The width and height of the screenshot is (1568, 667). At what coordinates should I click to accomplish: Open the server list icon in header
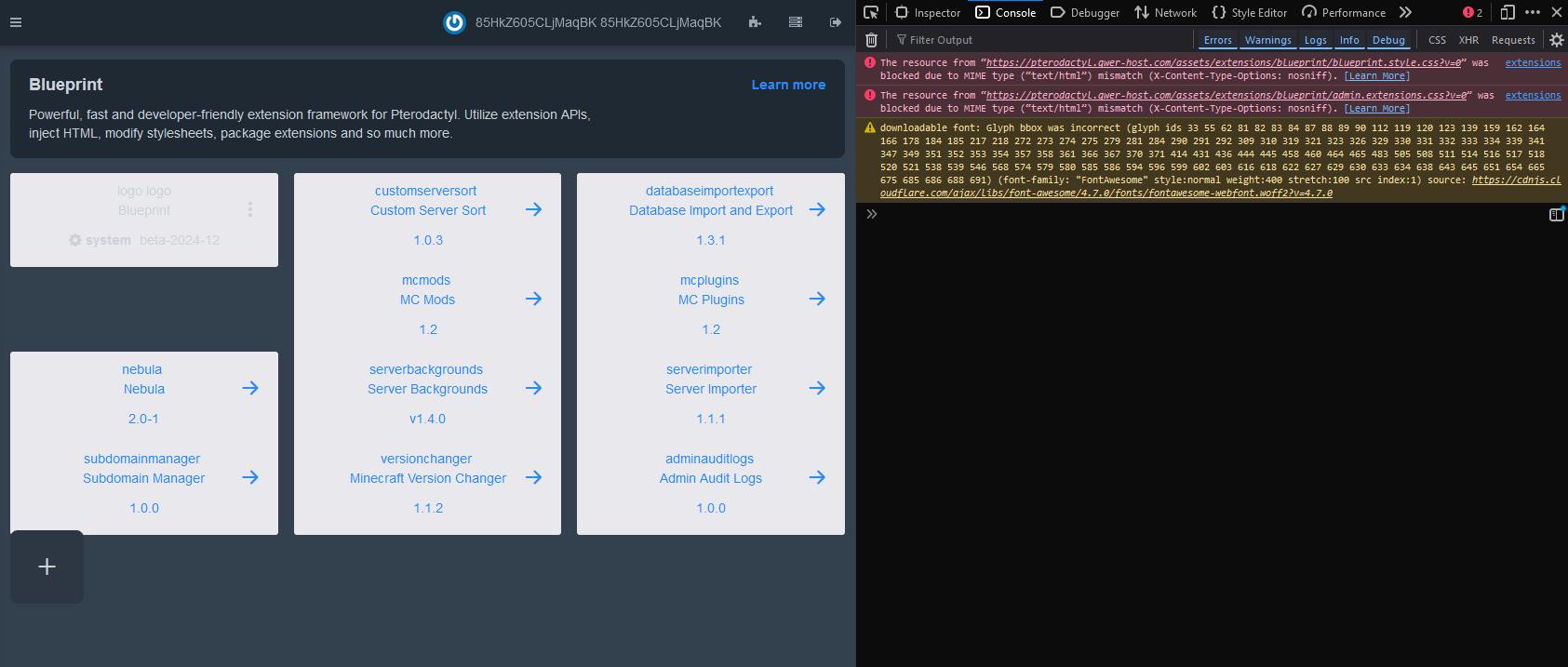tap(796, 22)
